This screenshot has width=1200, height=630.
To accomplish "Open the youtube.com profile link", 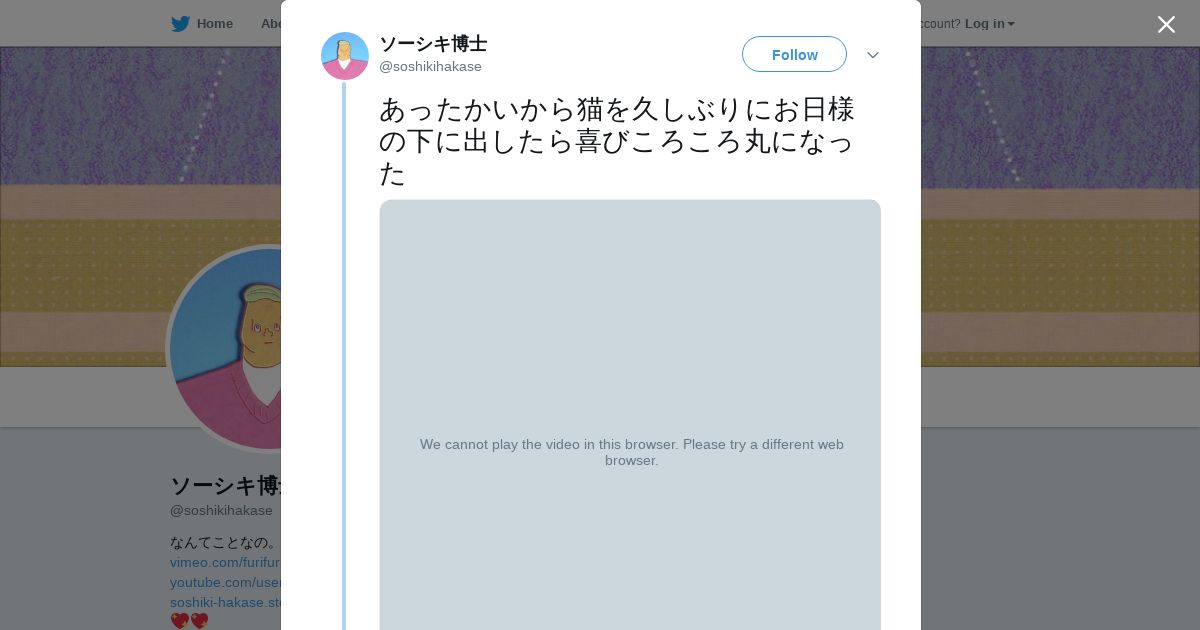I will point(226,583).
